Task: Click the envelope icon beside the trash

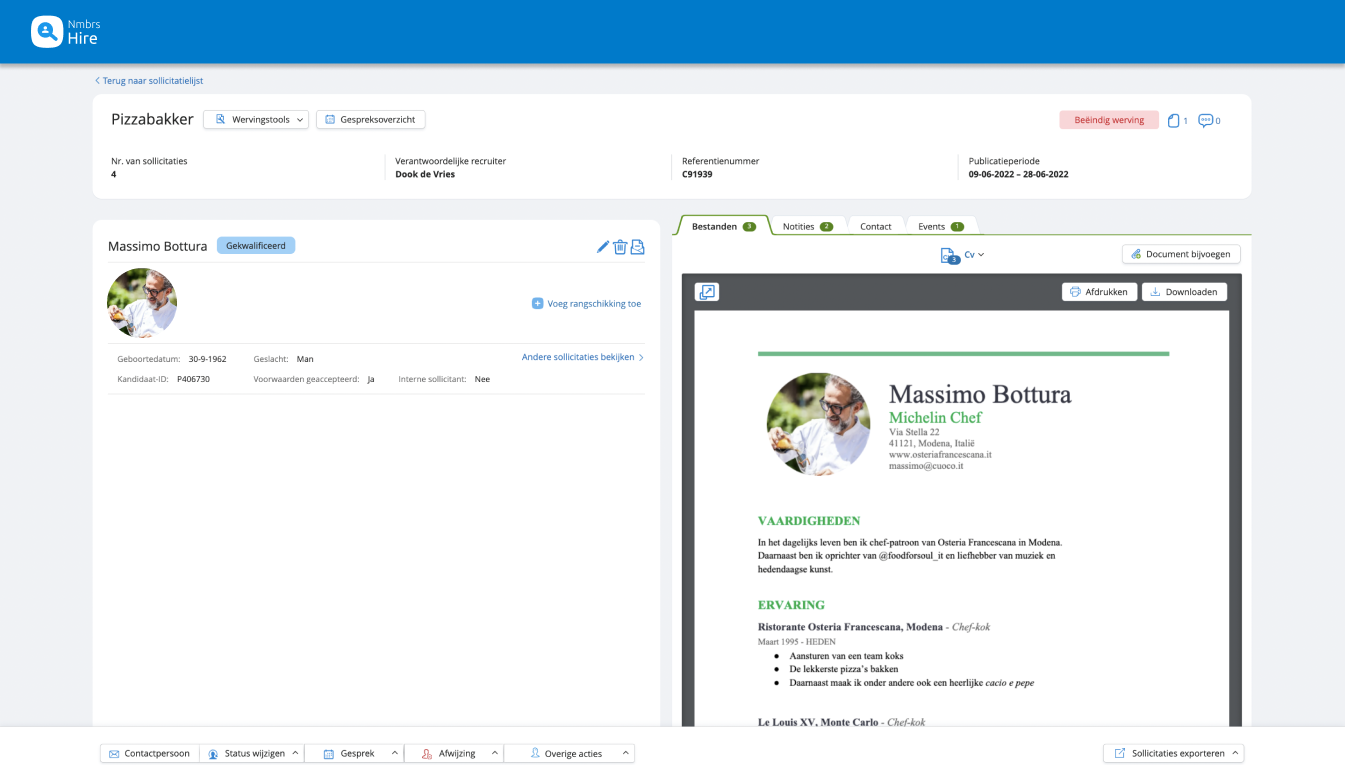Action: [637, 247]
